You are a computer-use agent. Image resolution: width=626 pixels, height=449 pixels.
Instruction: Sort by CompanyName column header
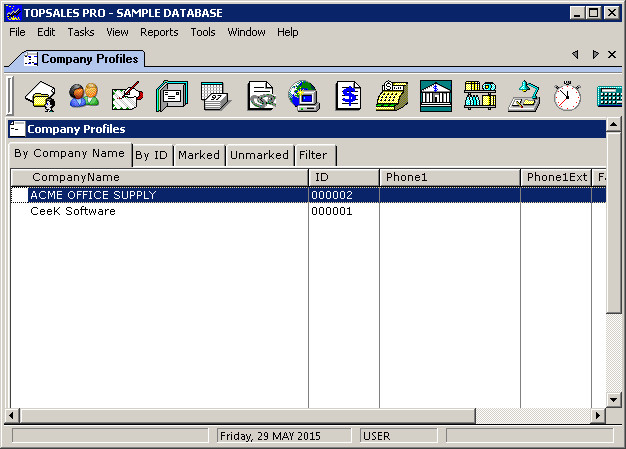159,177
